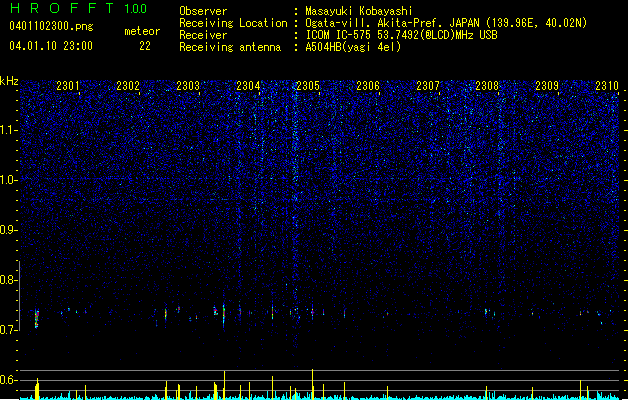Click the 0.9 kHz axis label

pyautogui.click(x=9, y=230)
